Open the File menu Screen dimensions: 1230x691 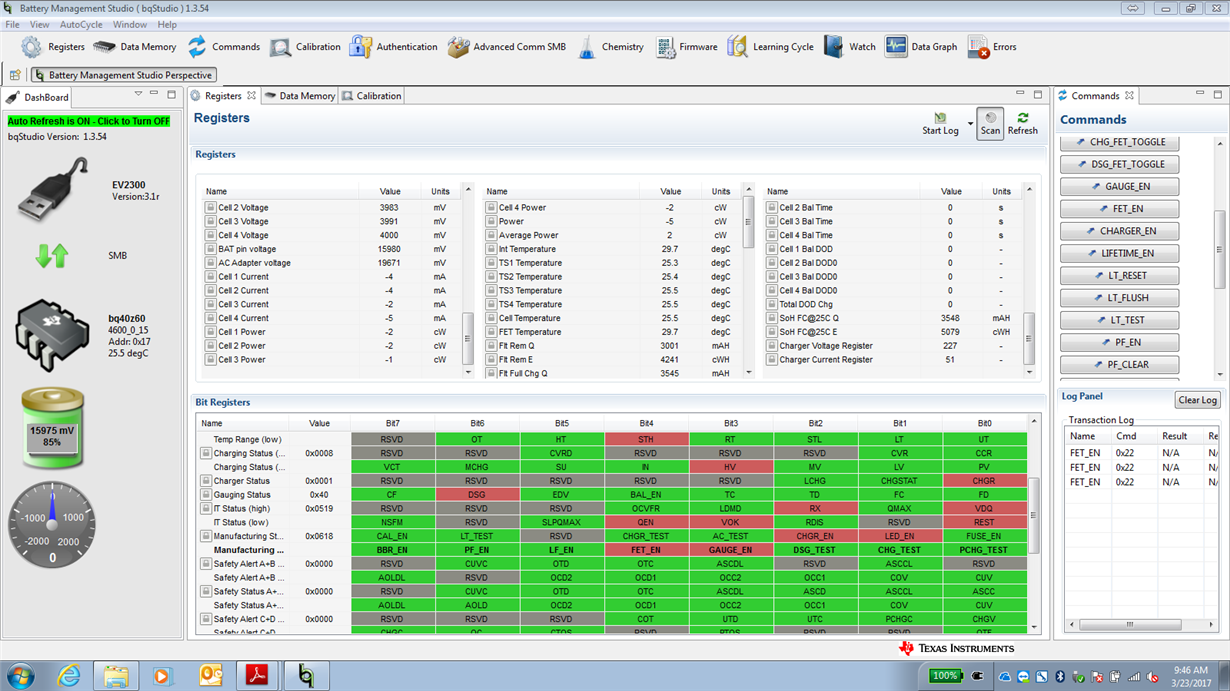[x=12, y=24]
